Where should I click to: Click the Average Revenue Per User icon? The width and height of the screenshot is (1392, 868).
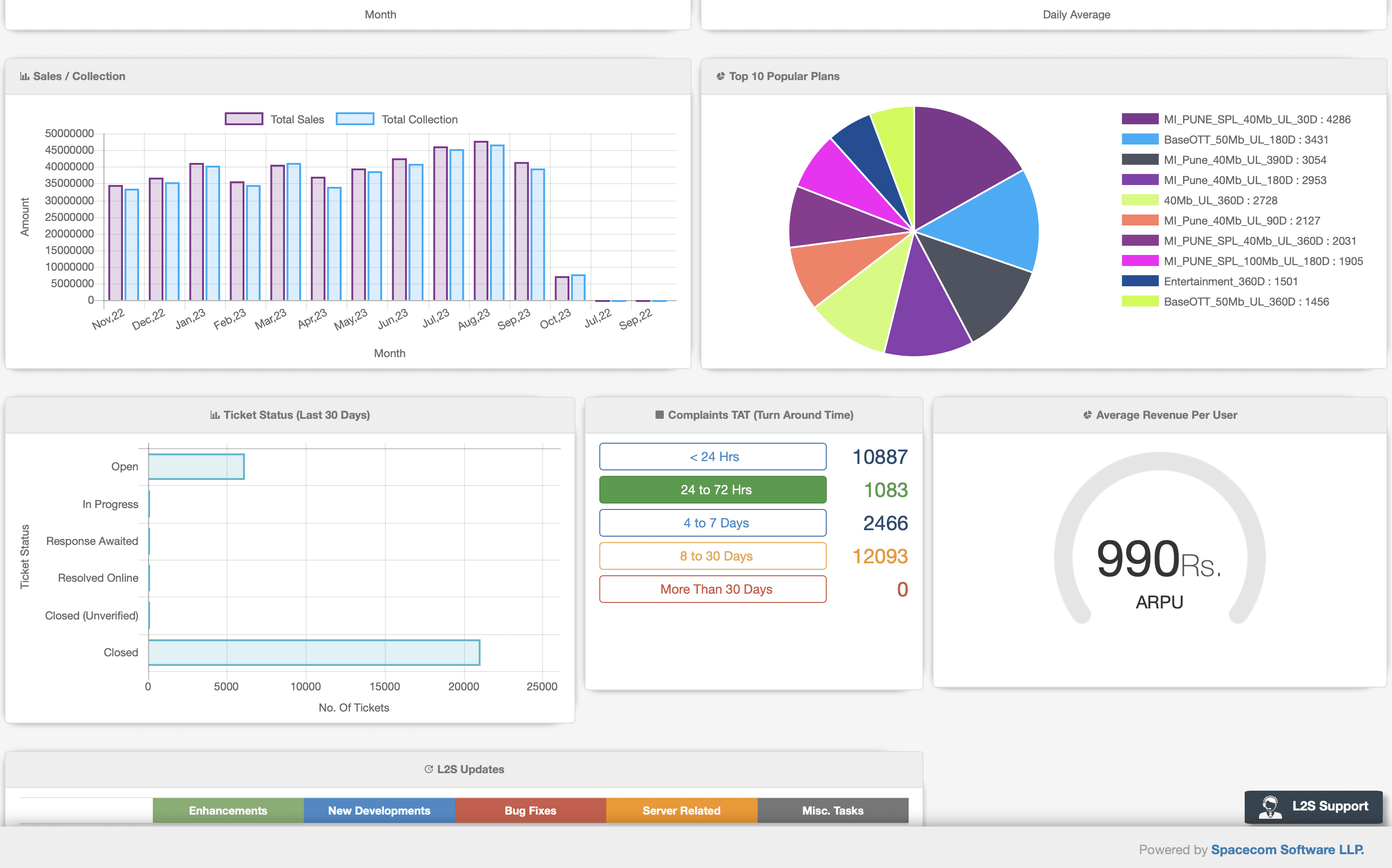coord(1087,415)
